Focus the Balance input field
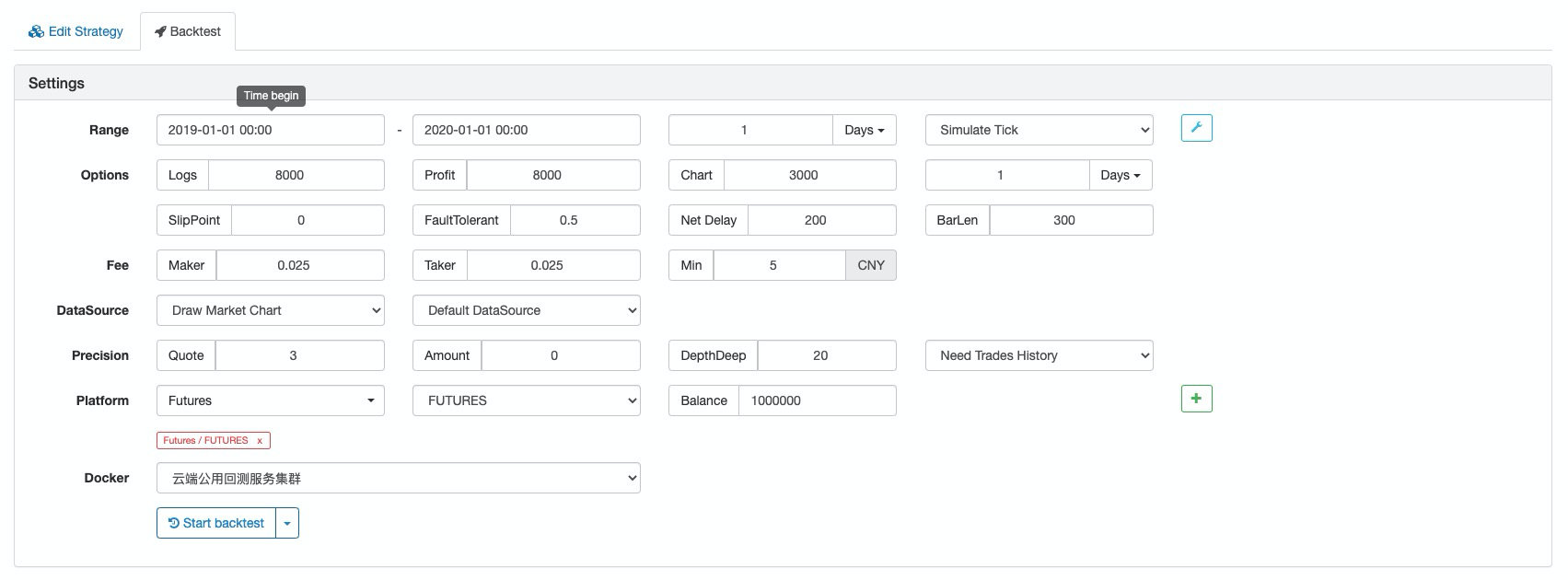This screenshot has height=580, width=1568. point(817,400)
